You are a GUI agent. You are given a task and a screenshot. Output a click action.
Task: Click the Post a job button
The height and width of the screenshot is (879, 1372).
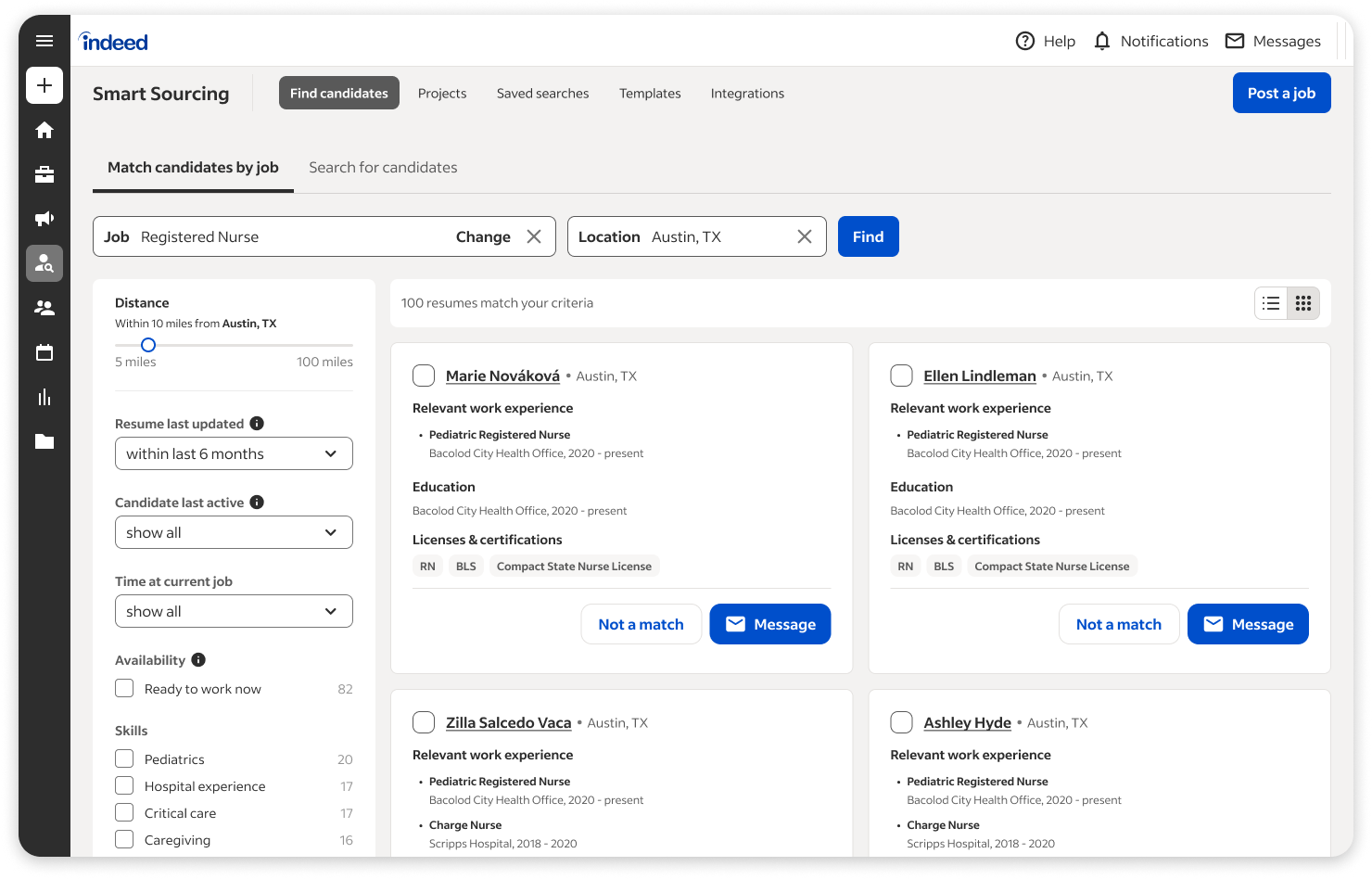point(1281,92)
